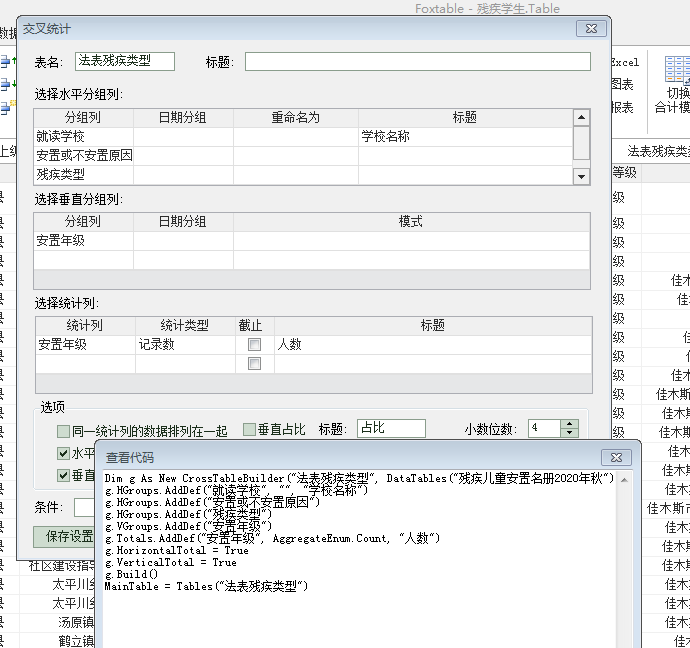Viewport: 690px width, 648px height.
Task: Enable 垂直占比 checkbox
Action: click(250, 430)
